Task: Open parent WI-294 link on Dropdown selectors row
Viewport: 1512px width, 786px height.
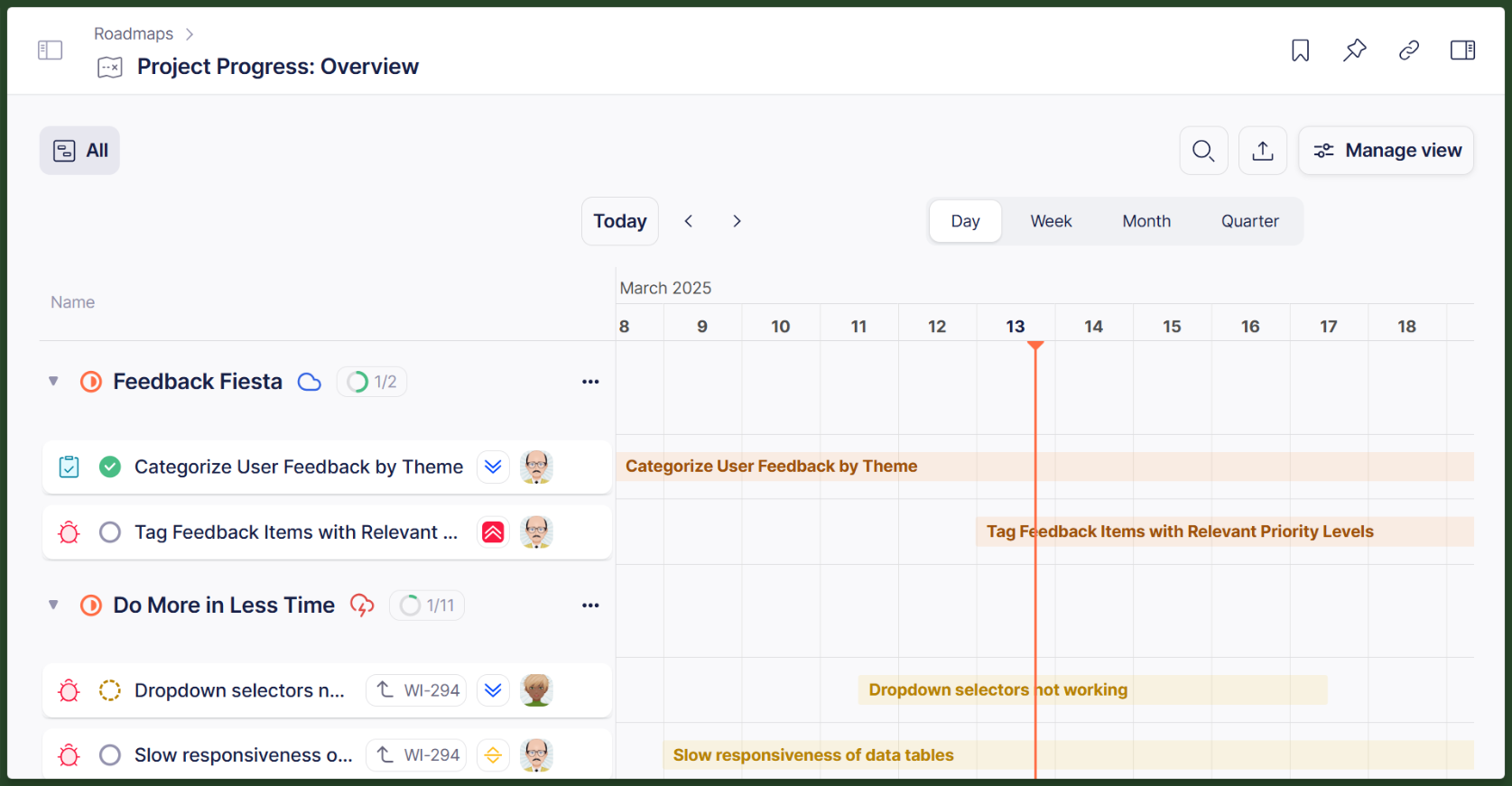Action: [x=416, y=691]
